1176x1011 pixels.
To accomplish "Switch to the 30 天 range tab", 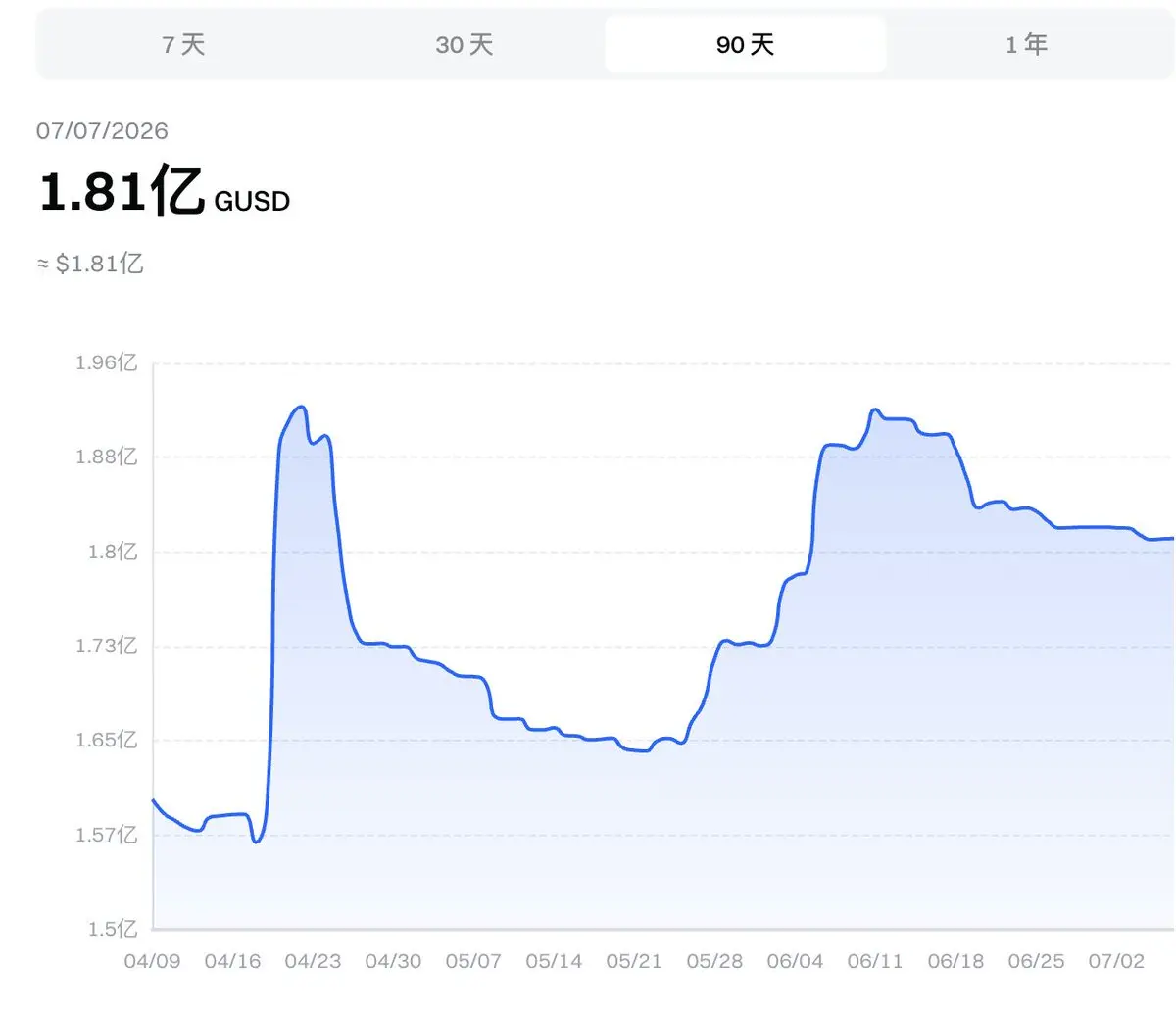I will [x=465, y=44].
